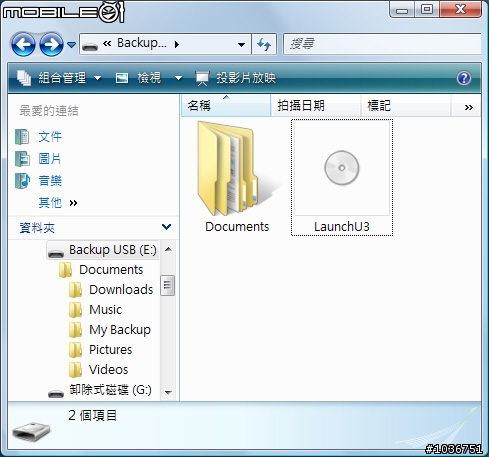This screenshot has height=457, width=489.
Task: Click the USB drive icon in details pane
Action: (31, 431)
